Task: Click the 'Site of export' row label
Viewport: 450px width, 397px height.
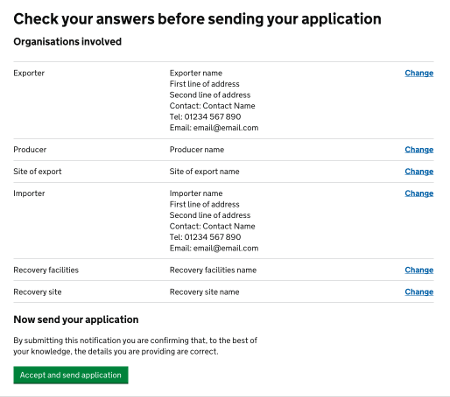Action: tap(38, 172)
